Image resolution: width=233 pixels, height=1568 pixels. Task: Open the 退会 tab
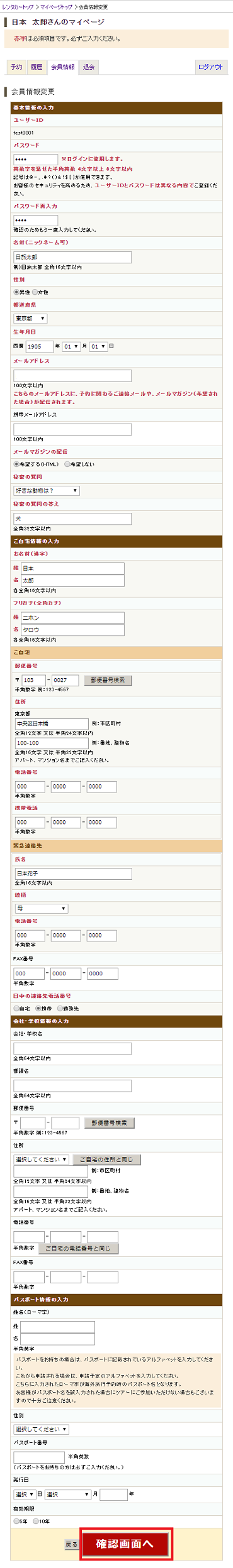coord(89,67)
